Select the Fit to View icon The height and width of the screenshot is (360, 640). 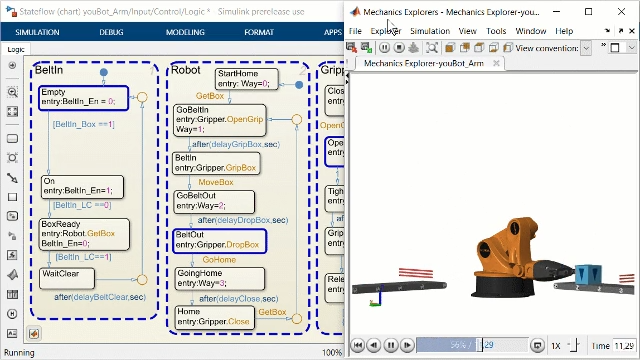click(13, 111)
